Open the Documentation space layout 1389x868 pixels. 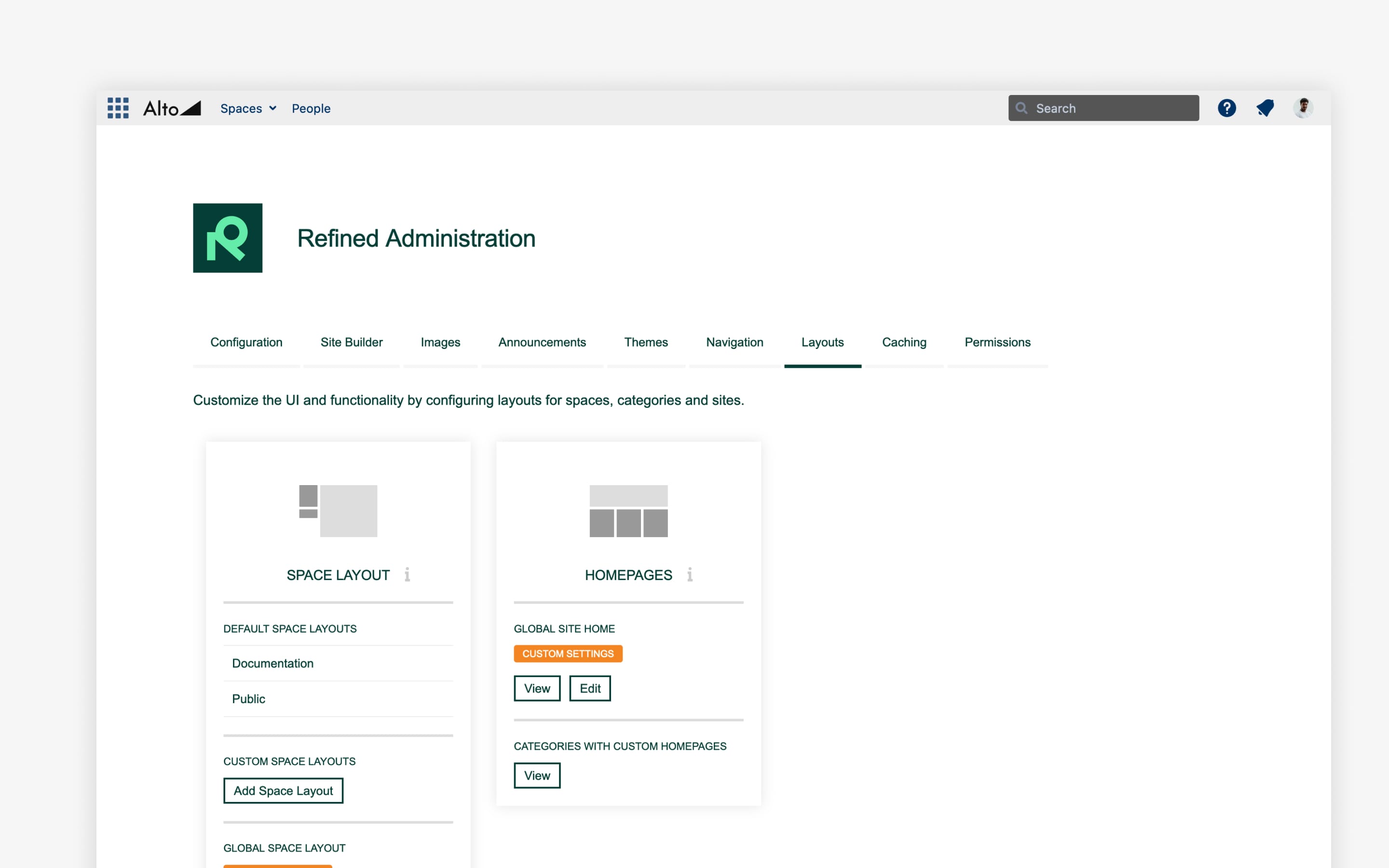click(x=272, y=663)
